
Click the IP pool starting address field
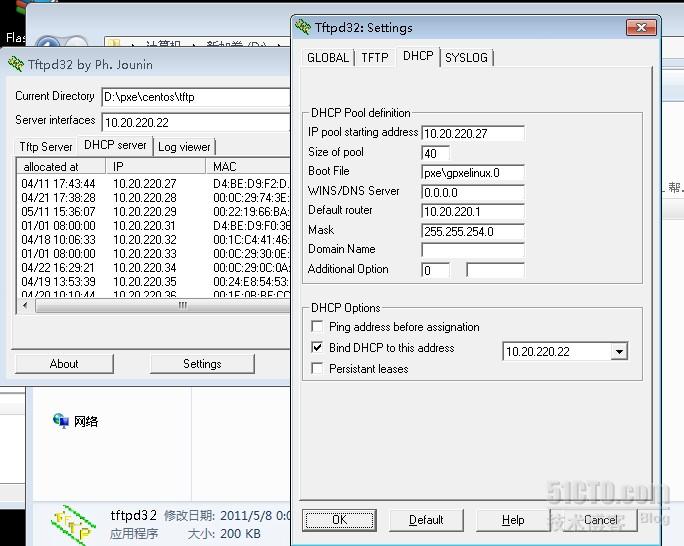click(x=473, y=133)
